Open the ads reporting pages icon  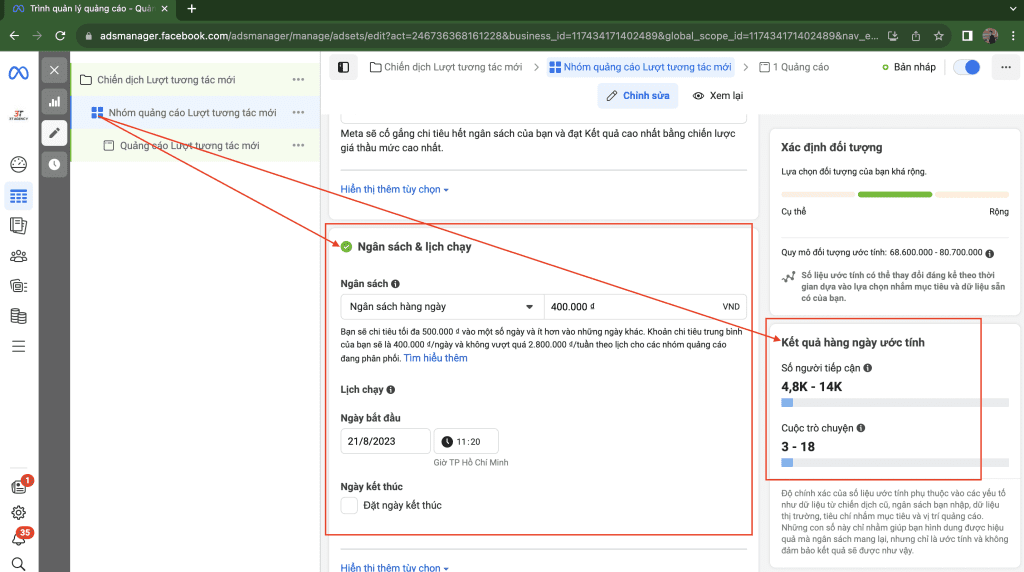tap(18, 226)
